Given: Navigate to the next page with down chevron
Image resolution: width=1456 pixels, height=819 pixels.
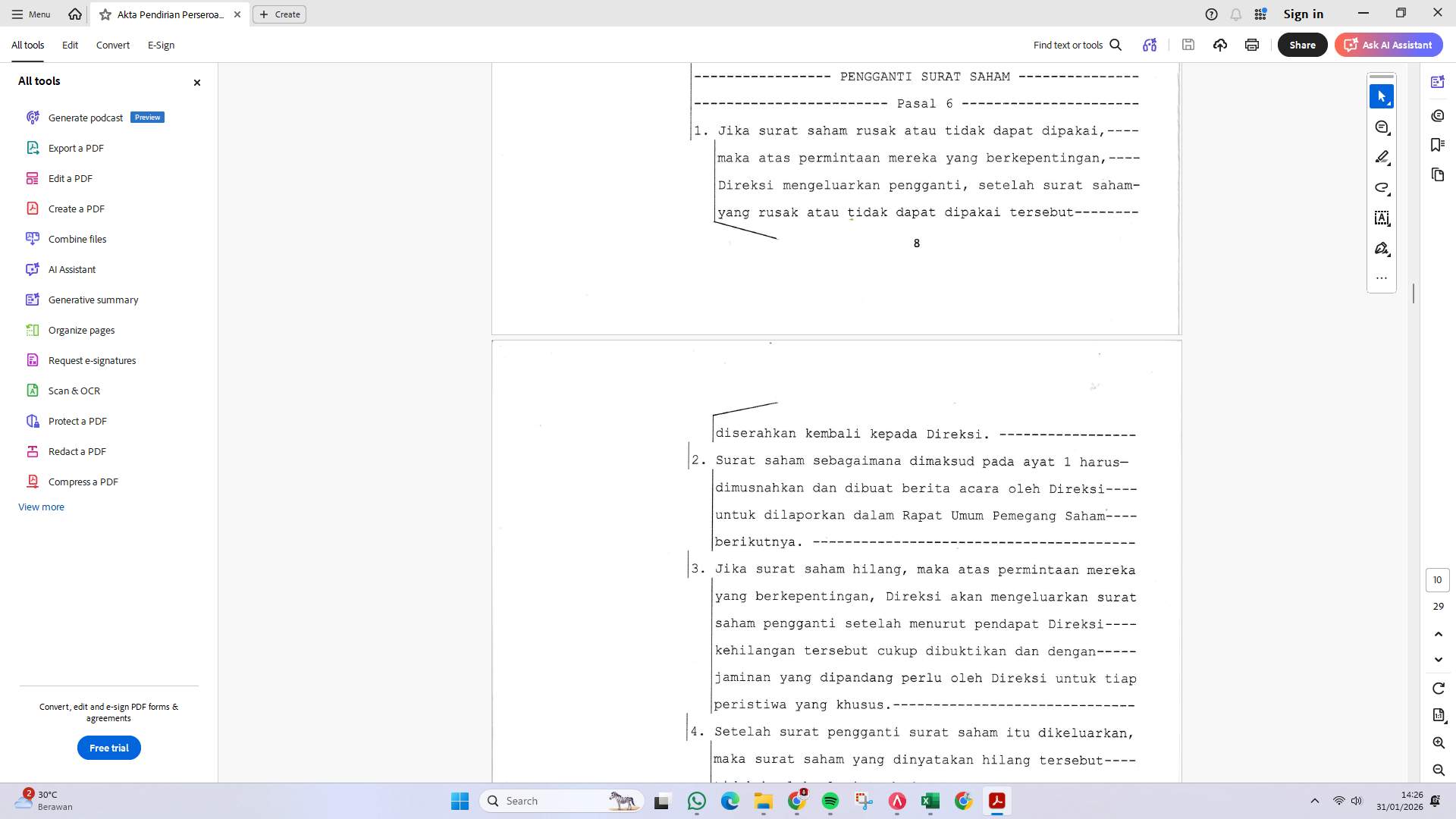Looking at the screenshot, I should point(1438,659).
